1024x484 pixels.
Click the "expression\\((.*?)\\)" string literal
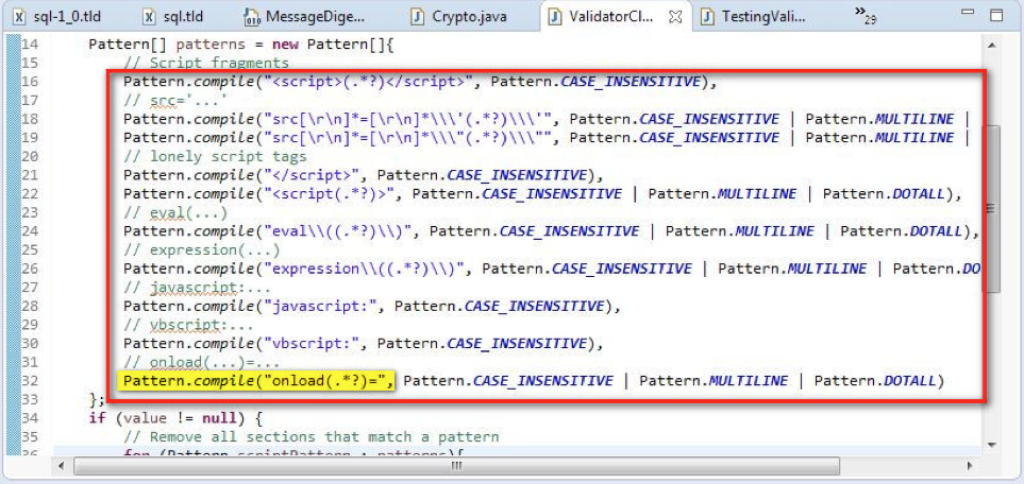click(x=366, y=268)
